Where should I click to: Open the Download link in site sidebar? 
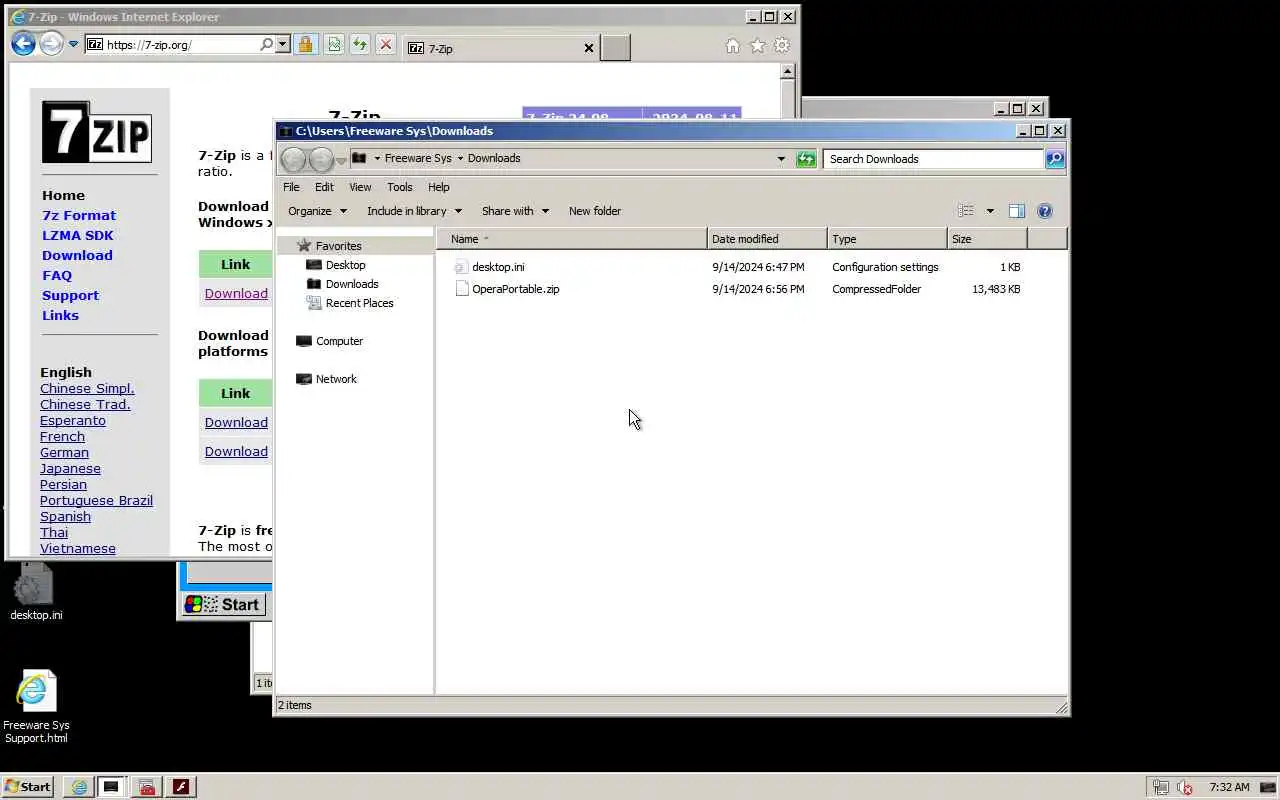pyautogui.click(x=77, y=255)
